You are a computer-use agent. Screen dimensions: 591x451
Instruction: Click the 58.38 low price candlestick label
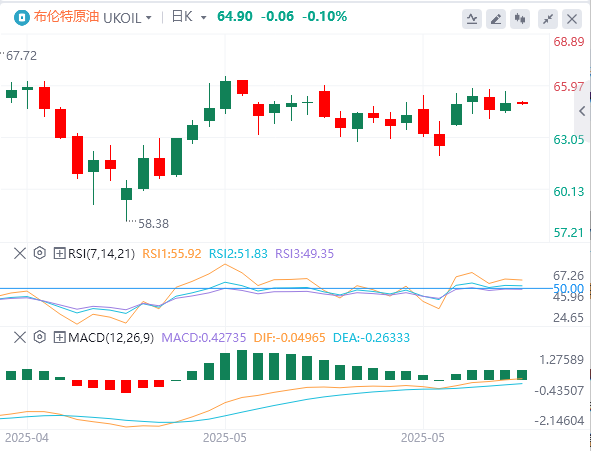(153, 224)
